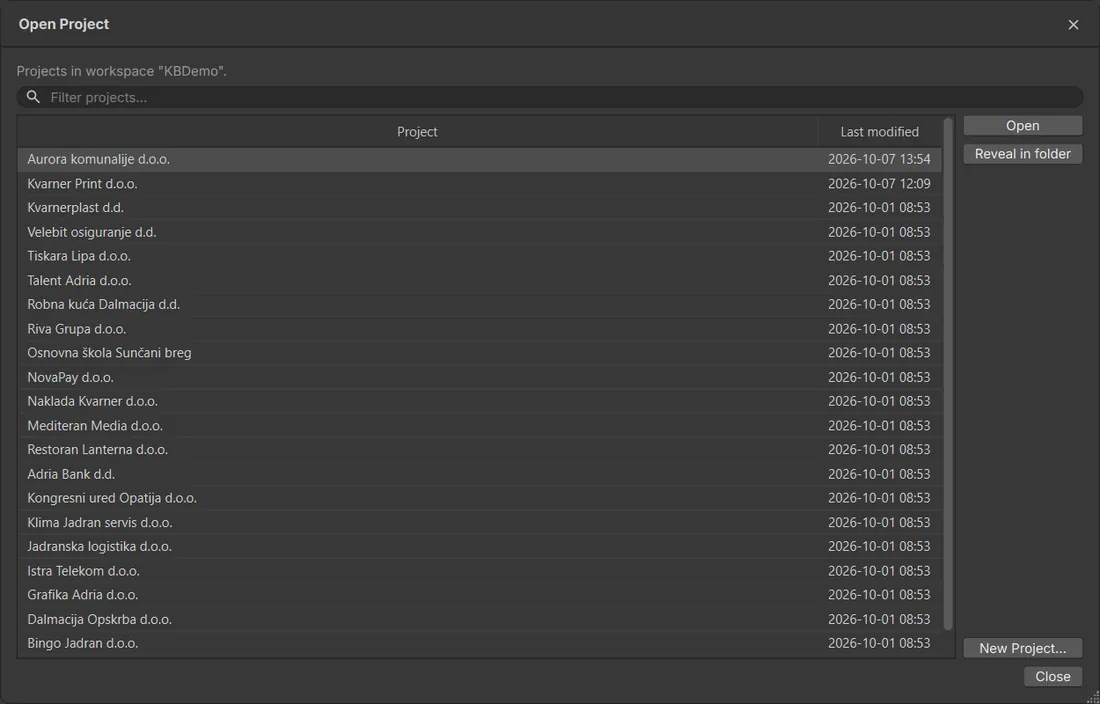Viewport: 1100px width, 704px height.
Task: Select Kvarnerplast d.d. project row
Action: [x=480, y=208]
